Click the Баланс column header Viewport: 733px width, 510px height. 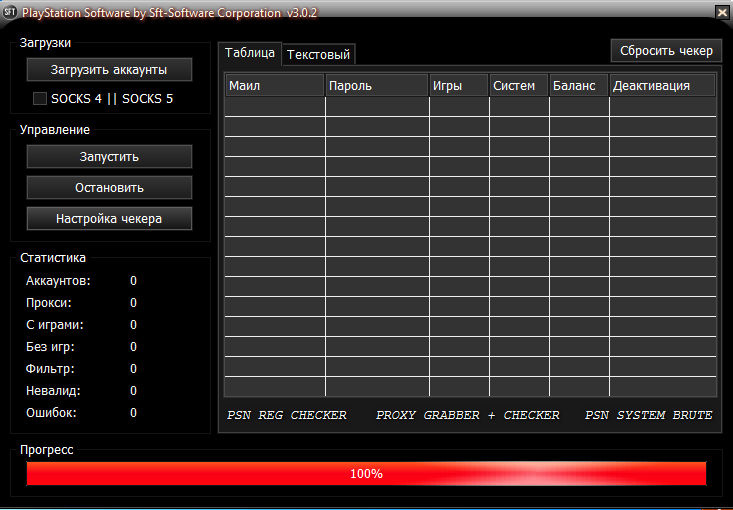(579, 86)
